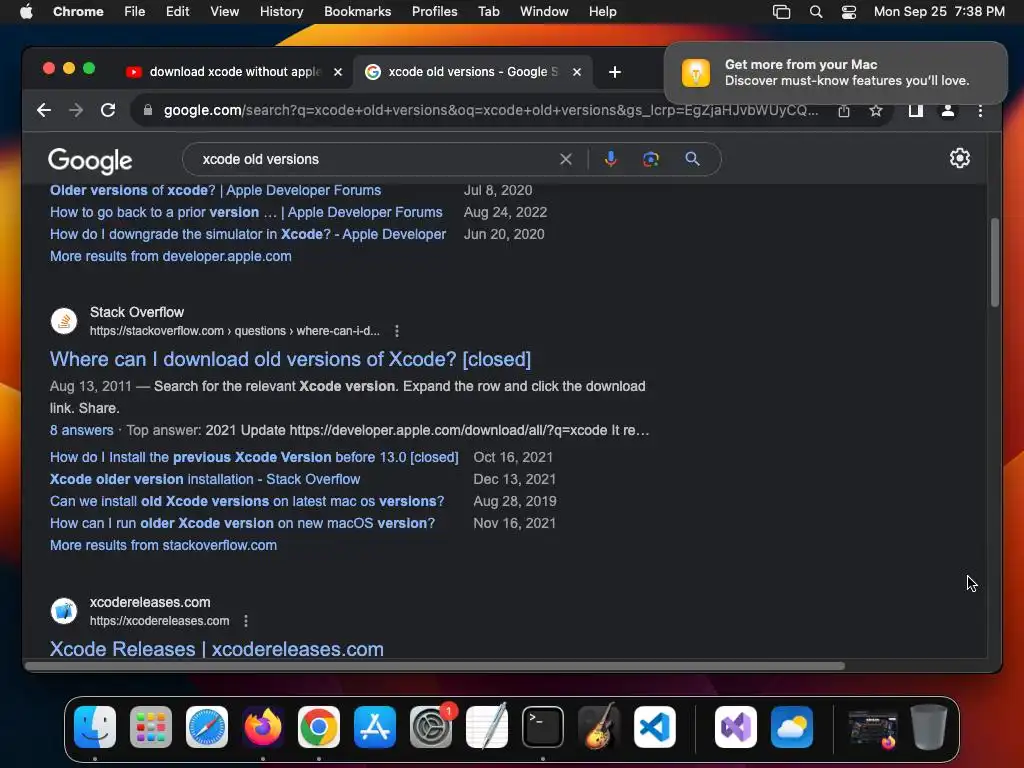
Task: Open the Window menu
Action: click(544, 11)
